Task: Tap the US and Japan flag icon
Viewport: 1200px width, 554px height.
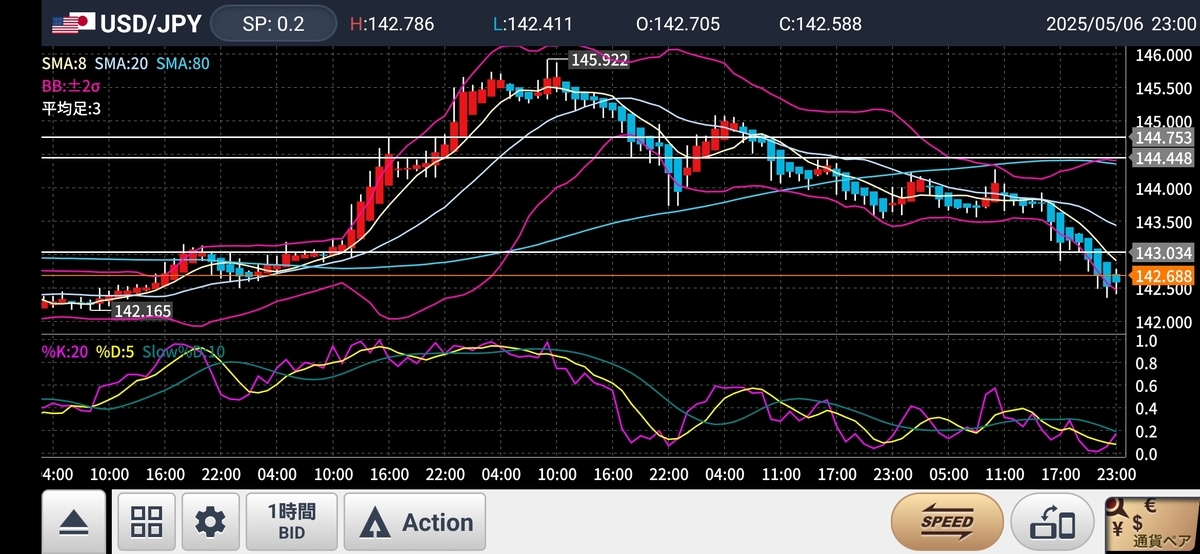Action: tap(73, 23)
